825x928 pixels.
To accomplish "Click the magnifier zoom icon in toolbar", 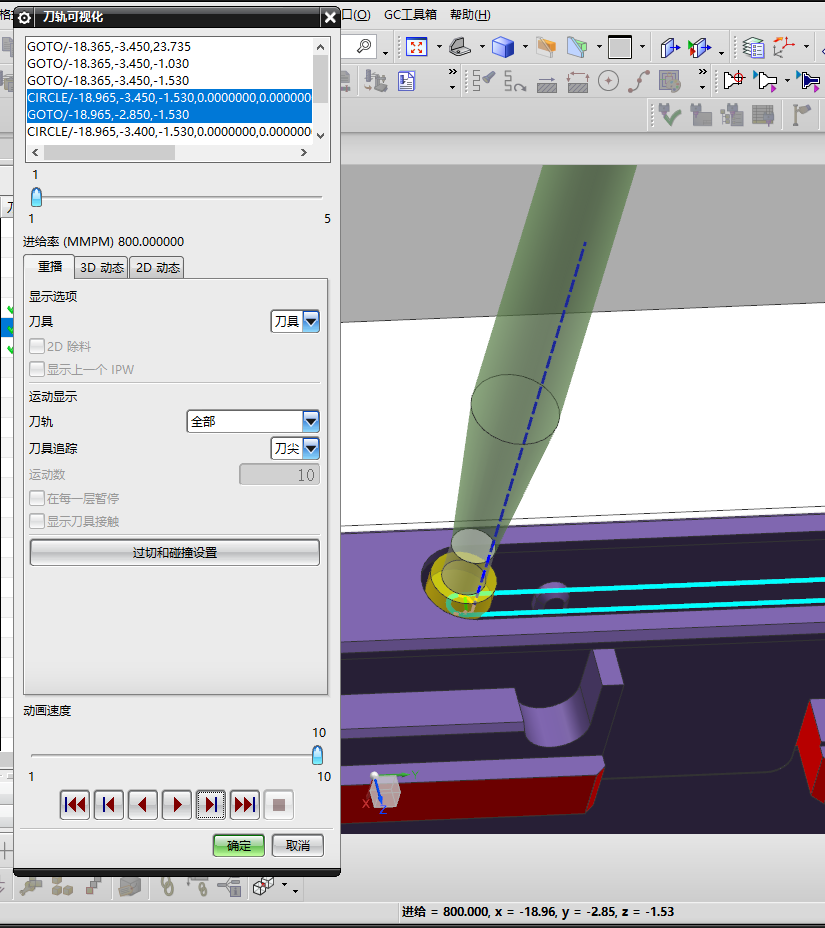I will click(x=365, y=46).
